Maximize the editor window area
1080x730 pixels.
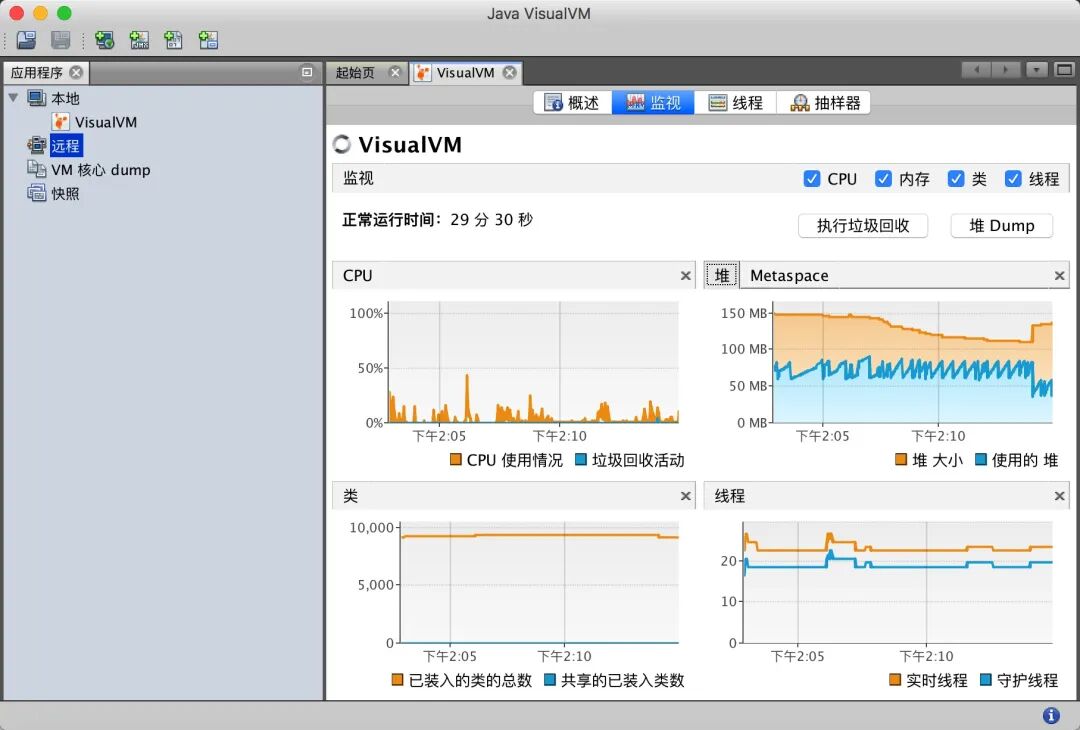[1064, 70]
